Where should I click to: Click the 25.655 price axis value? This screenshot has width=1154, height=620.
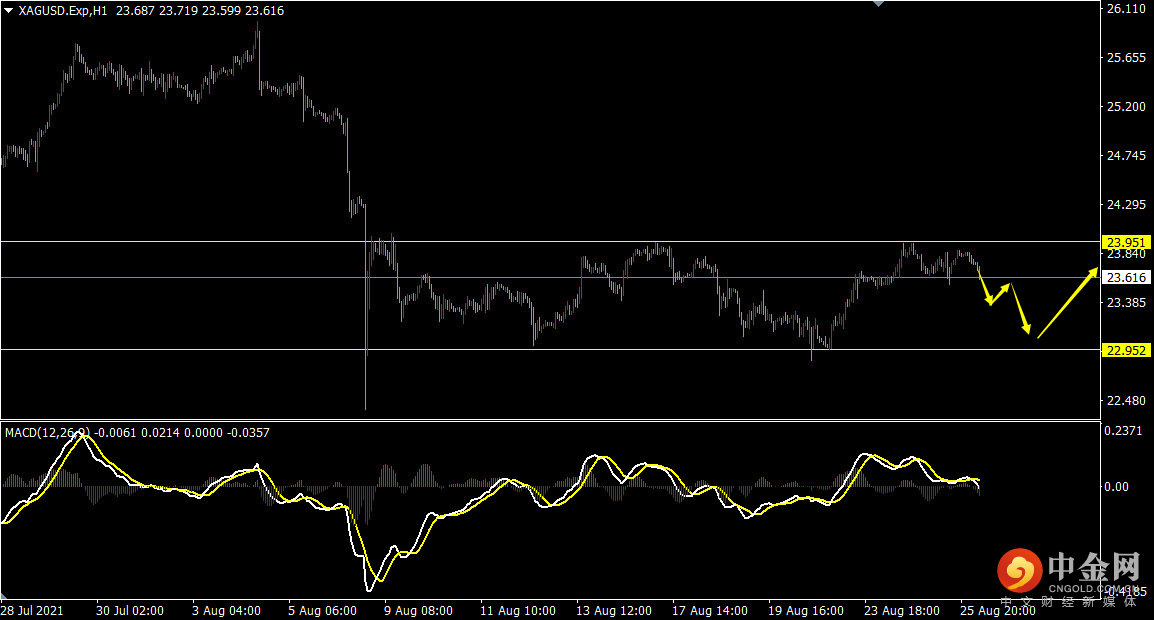(1126, 57)
